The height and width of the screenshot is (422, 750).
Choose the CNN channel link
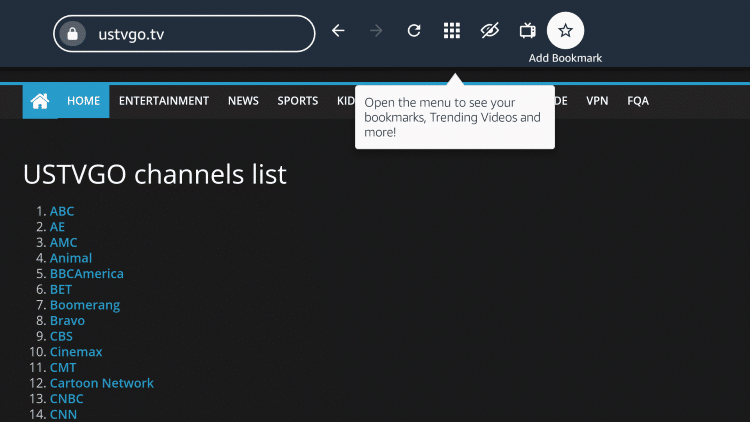(63, 414)
